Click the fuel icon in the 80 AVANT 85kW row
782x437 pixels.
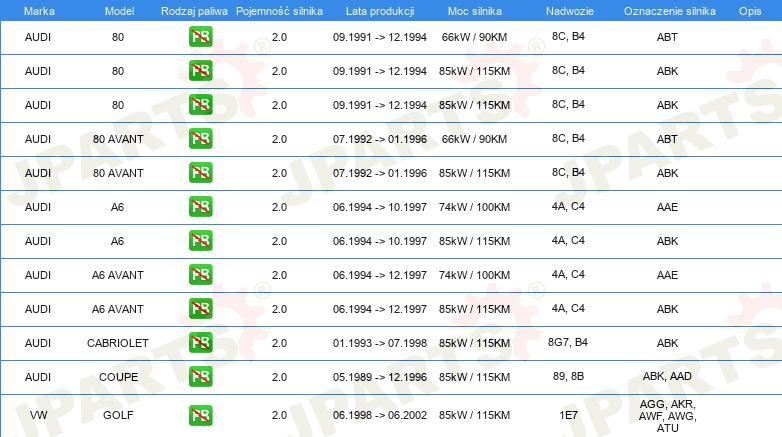pyautogui.click(x=200, y=173)
